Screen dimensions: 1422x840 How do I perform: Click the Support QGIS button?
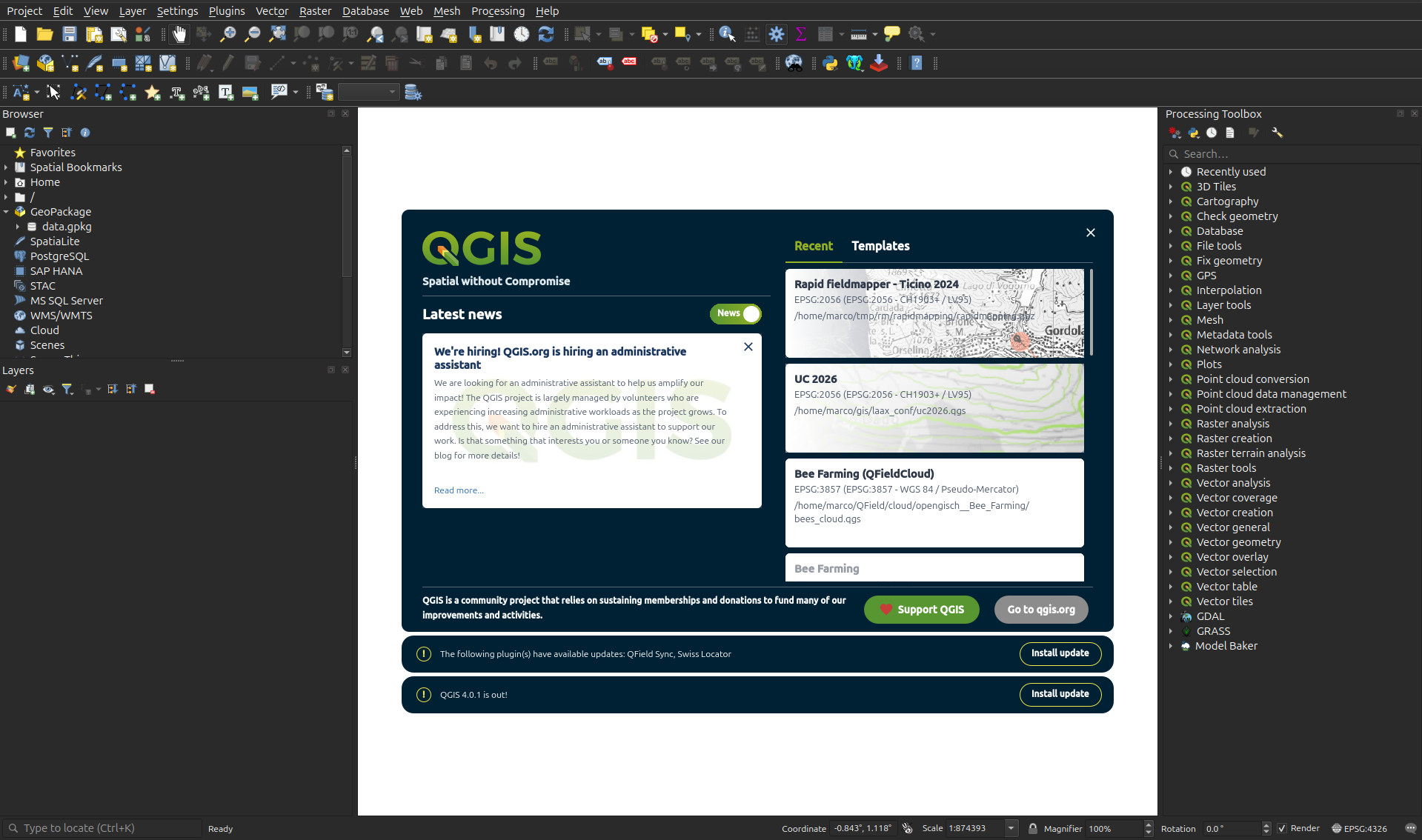pyautogui.click(x=921, y=610)
